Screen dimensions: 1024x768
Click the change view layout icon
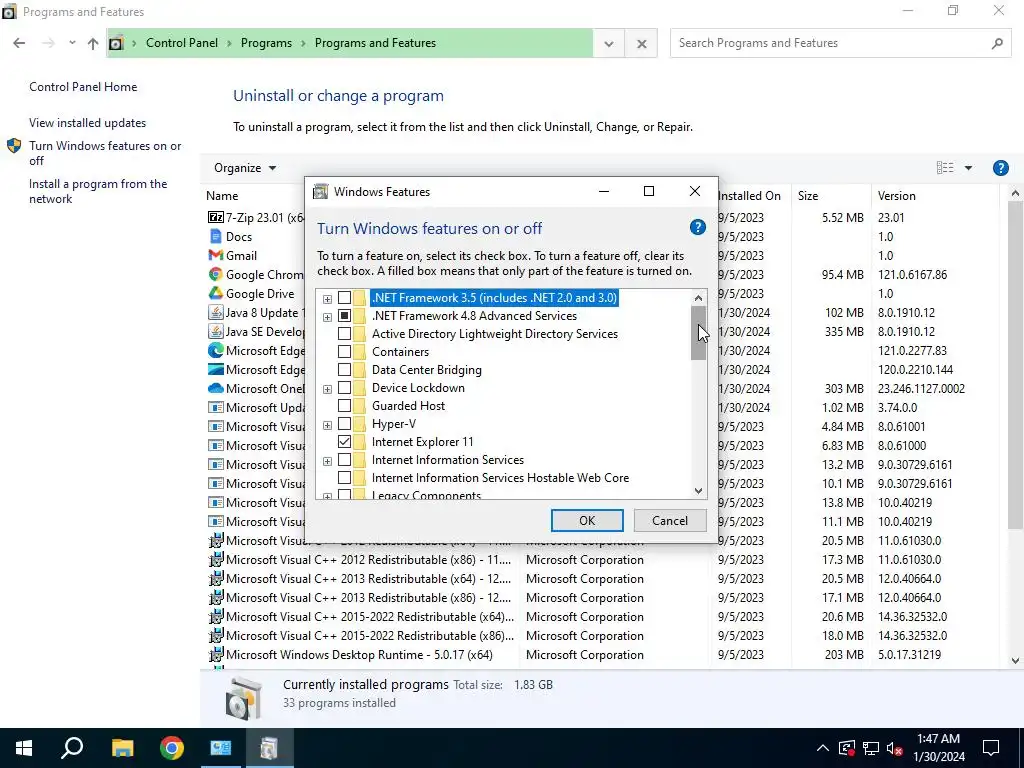(x=945, y=168)
